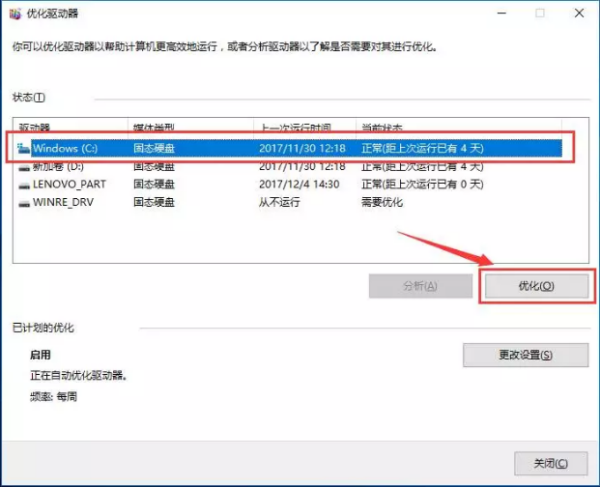Viewport: 600px width, 487px height.
Task: Click the 媒体类型 column header
Action: click(x=154, y=129)
